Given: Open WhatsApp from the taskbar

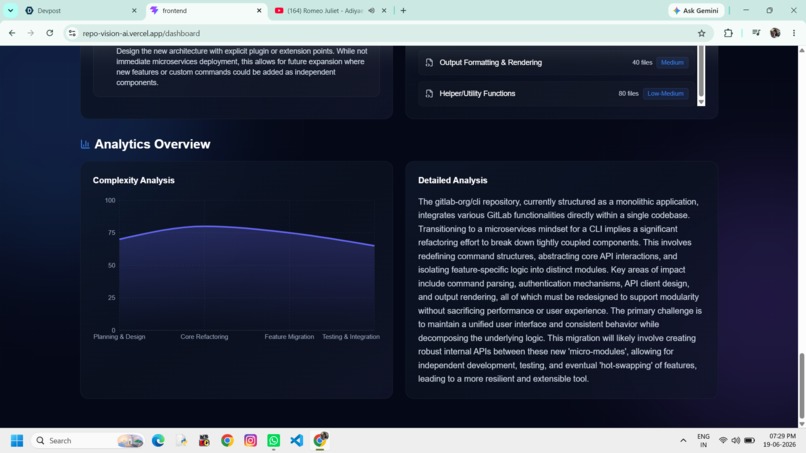Looking at the screenshot, I should point(273,441).
